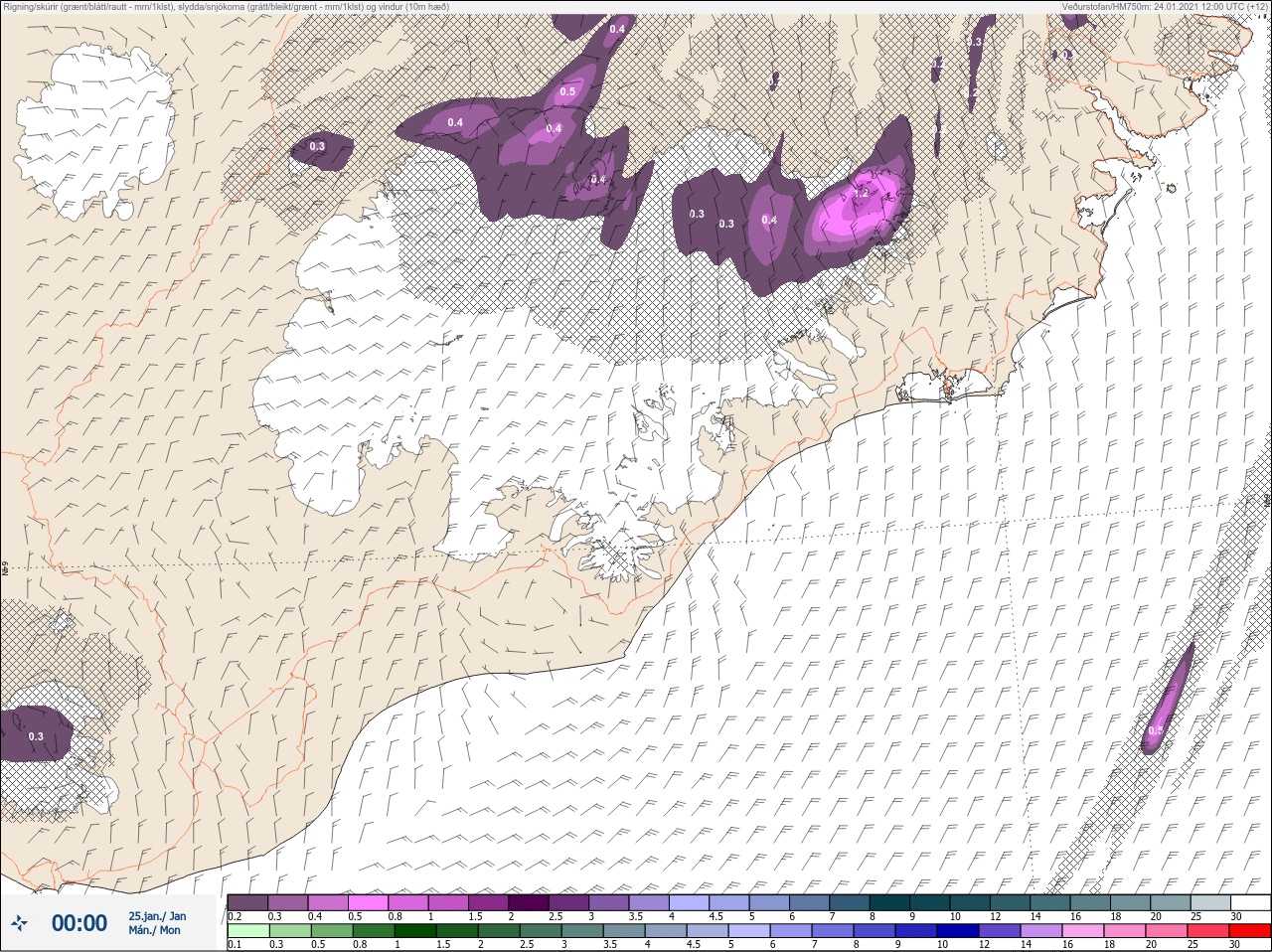Pick the light pink swatch at 16 on rain scale

coord(1083,930)
